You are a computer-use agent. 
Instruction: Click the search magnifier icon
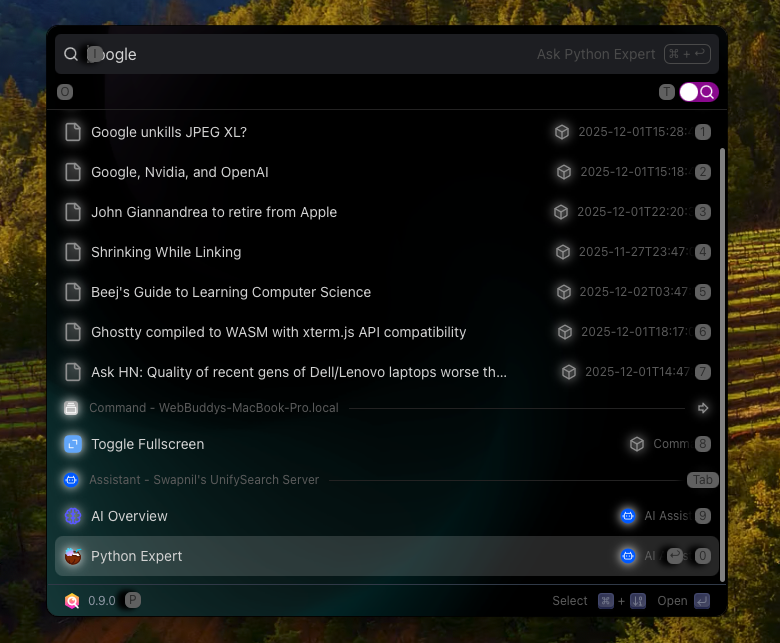pos(71,54)
